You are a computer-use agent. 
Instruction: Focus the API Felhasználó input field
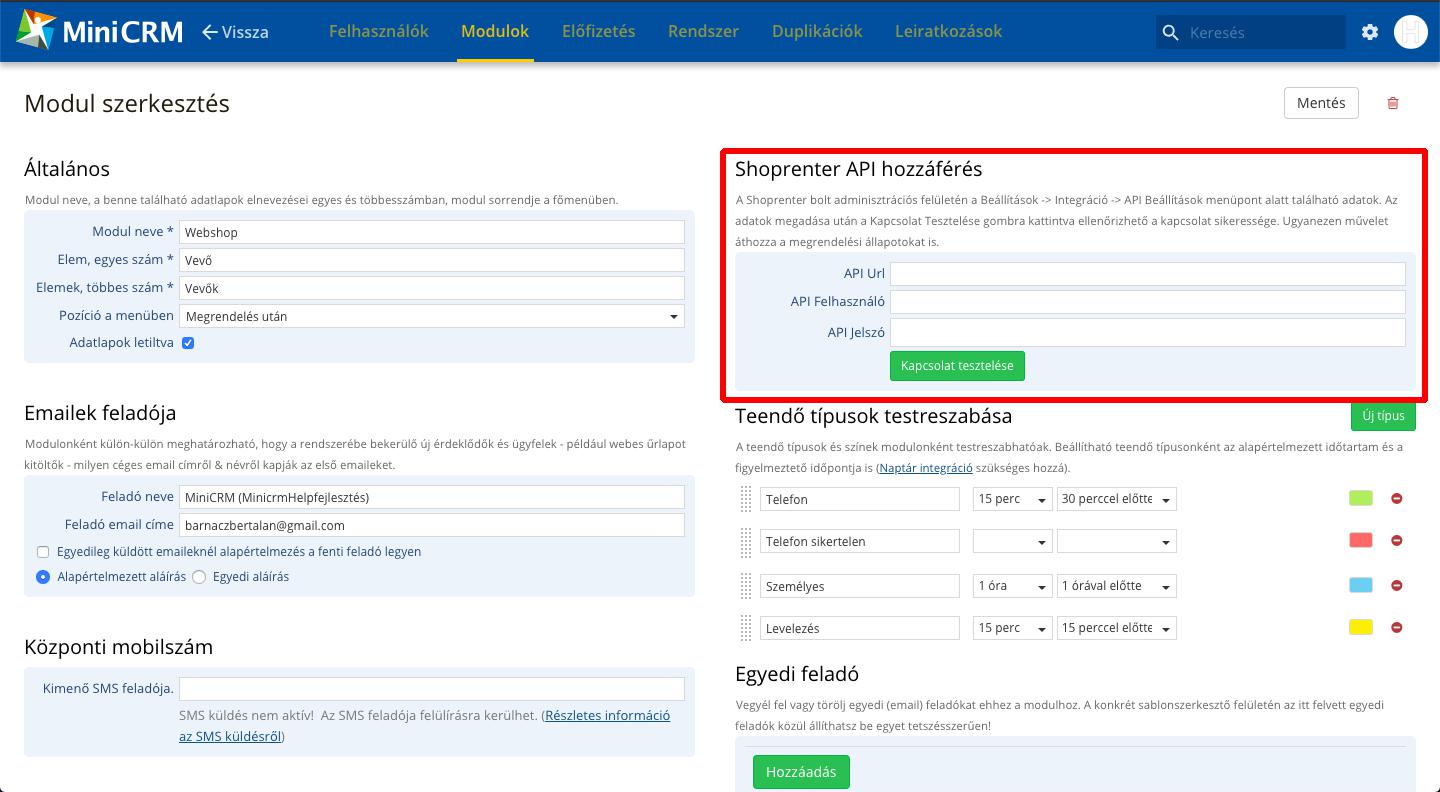point(1148,302)
